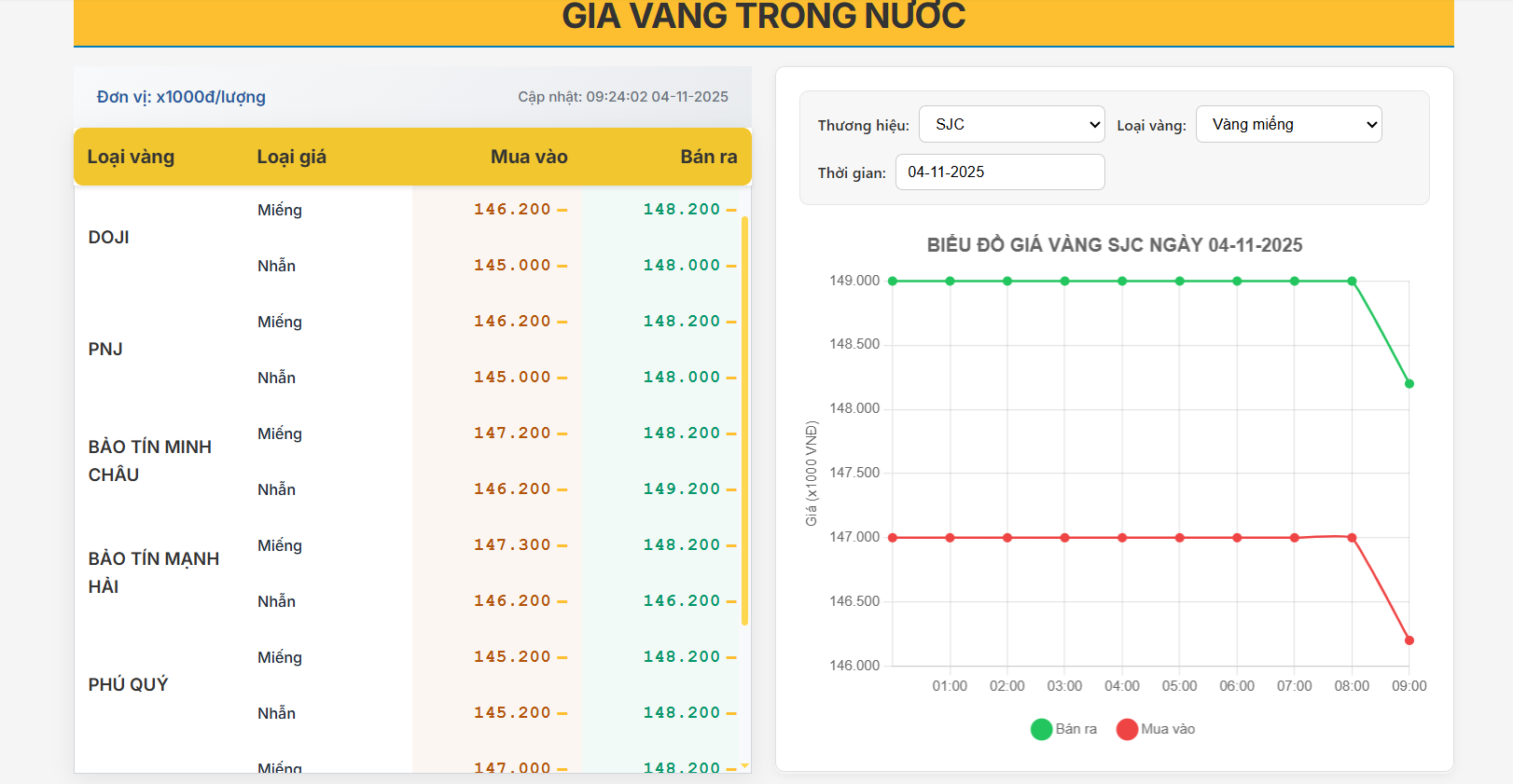Click Bảo Tín Minh Châu Miếng buy 147.200
The height and width of the screenshot is (784, 1513).
click(512, 433)
